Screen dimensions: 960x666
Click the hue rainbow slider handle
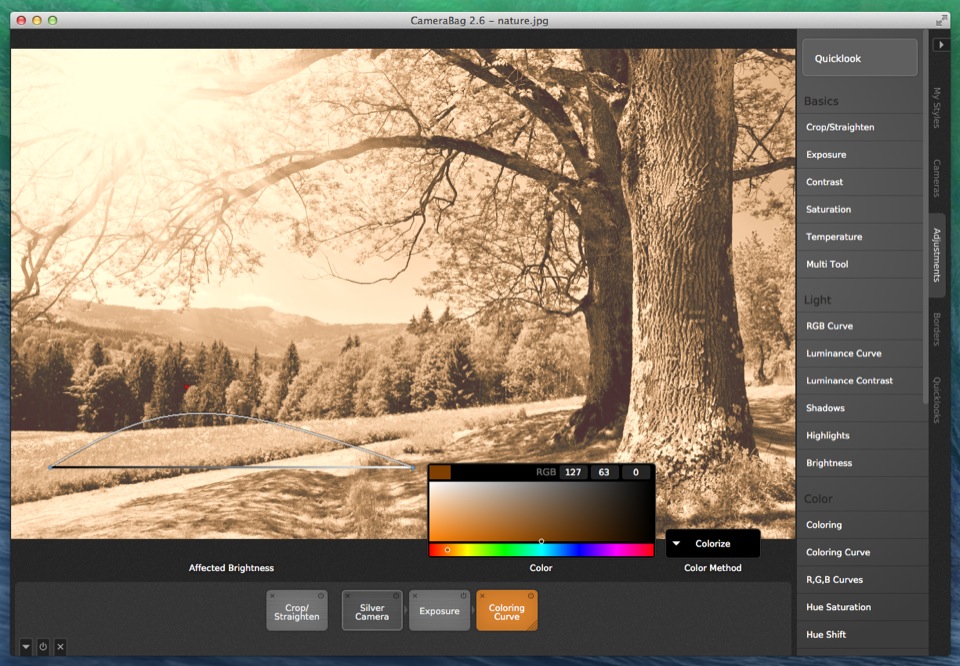[x=448, y=550]
